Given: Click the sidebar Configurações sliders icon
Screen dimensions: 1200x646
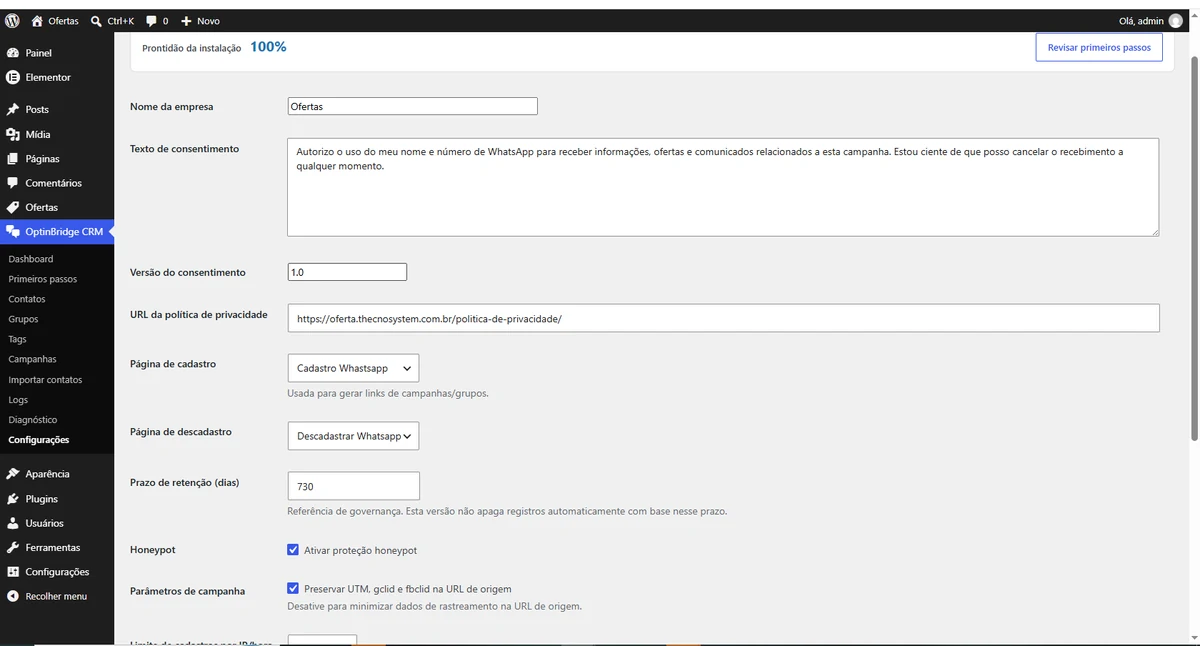Looking at the screenshot, I should (13, 572).
